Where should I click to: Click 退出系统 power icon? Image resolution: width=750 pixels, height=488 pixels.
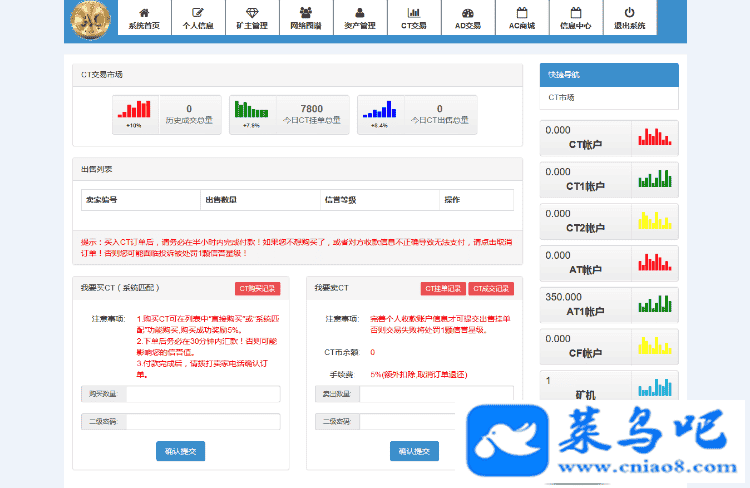pyautogui.click(x=629, y=12)
